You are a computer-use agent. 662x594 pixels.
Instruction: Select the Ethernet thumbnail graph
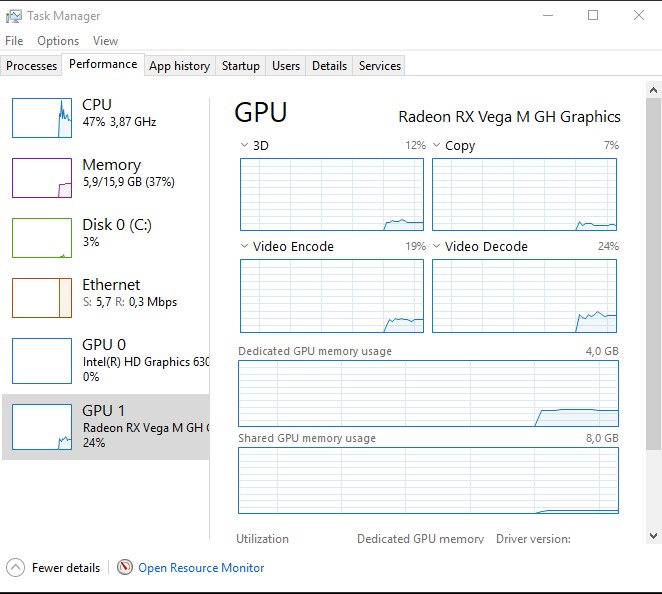[x=42, y=298]
